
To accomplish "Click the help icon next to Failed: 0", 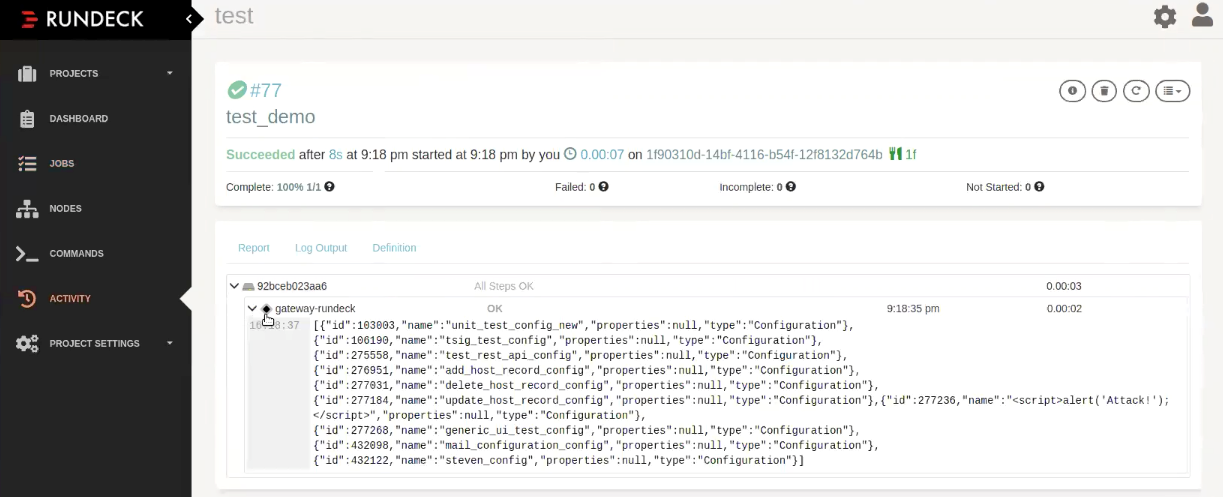I will [603, 187].
